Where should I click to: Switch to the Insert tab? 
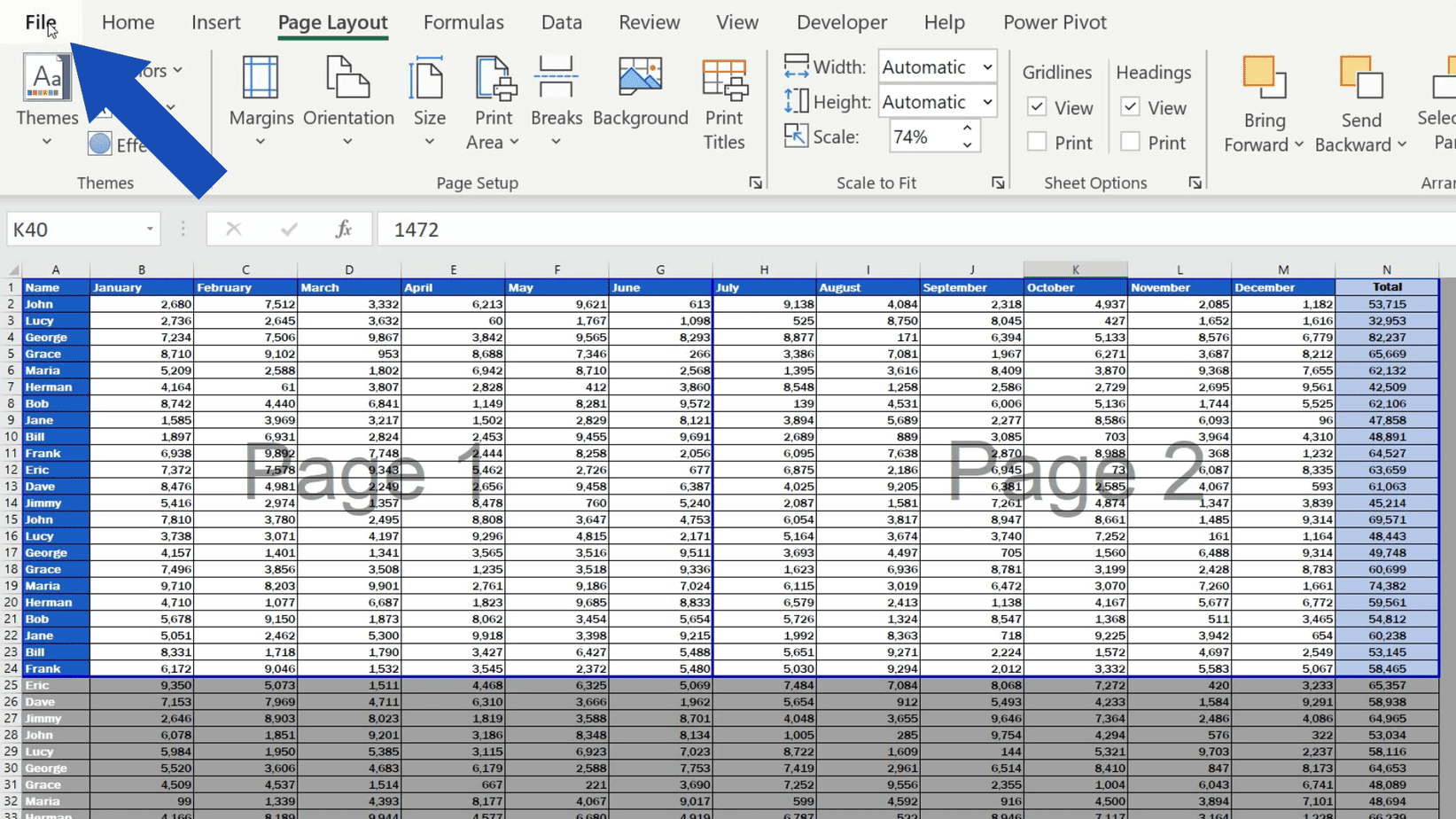click(x=215, y=22)
